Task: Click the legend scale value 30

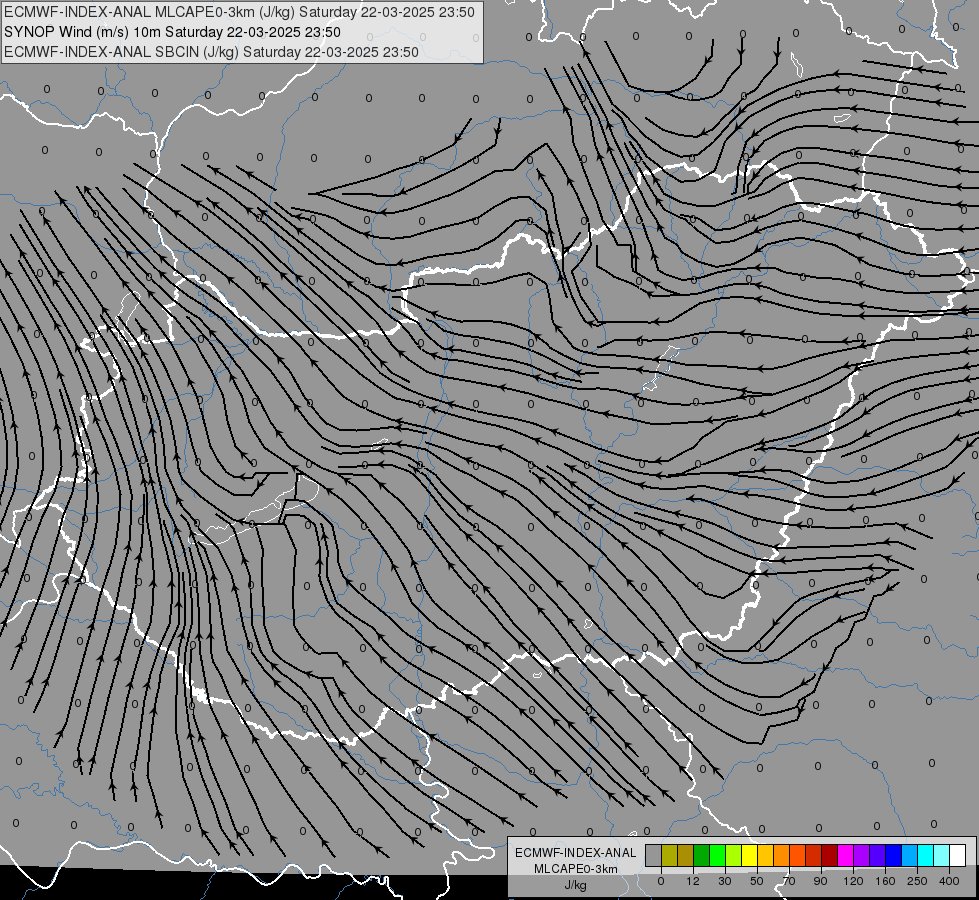Action: pyautogui.click(x=725, y=881)
